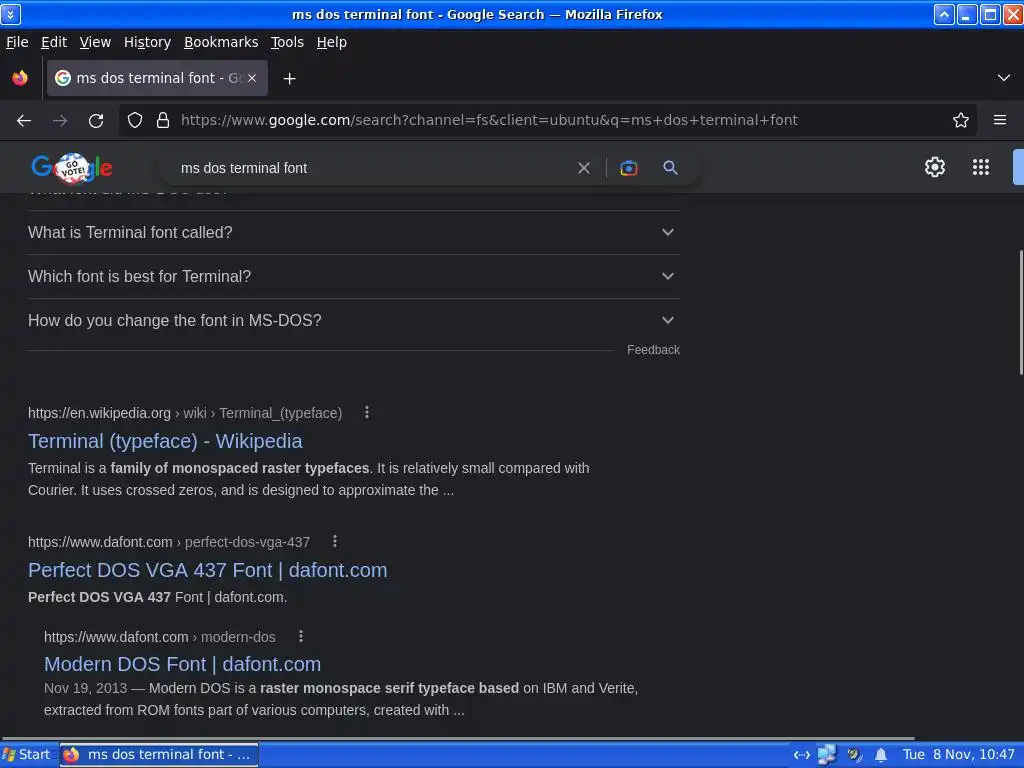Search by image using the camera icon
The width and height of the screenshot is (1024, 768).
628,168
